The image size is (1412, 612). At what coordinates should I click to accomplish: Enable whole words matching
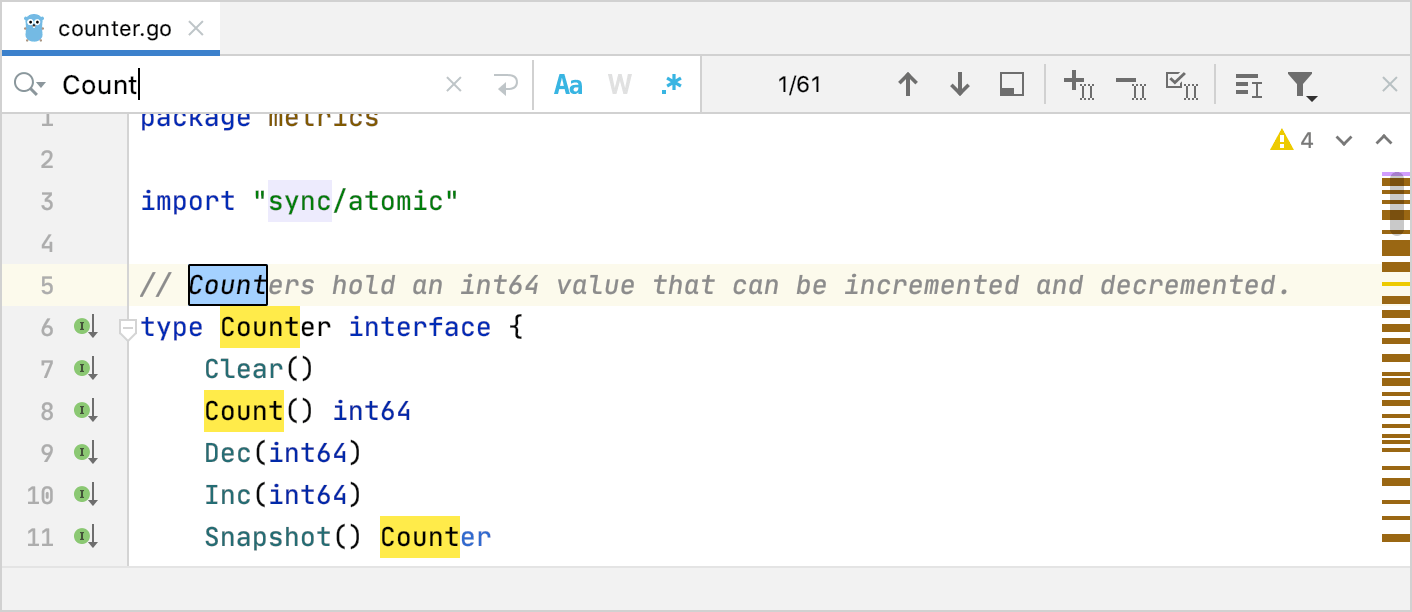pyautogui.click(x=619, y=84)
